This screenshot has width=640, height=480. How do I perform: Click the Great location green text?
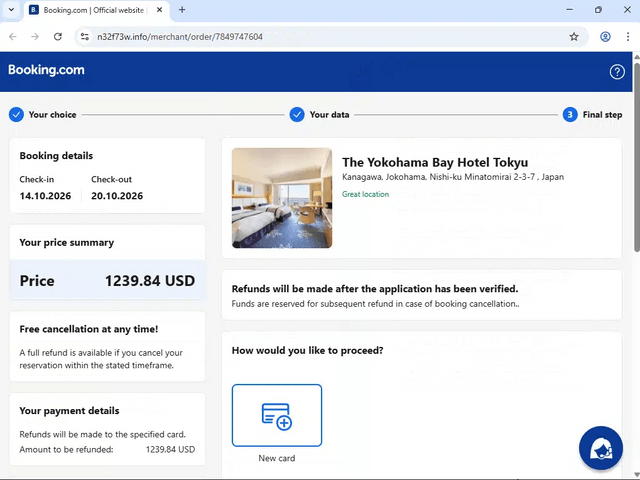[365, 194]
